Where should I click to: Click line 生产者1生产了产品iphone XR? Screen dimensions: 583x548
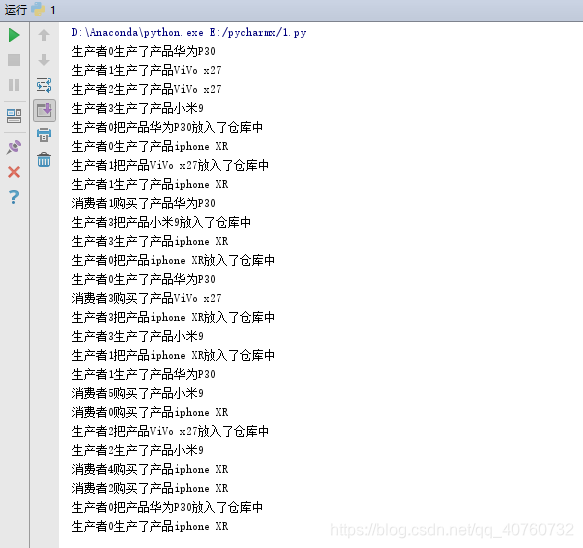pyautogui.click(x=150, y=184)
